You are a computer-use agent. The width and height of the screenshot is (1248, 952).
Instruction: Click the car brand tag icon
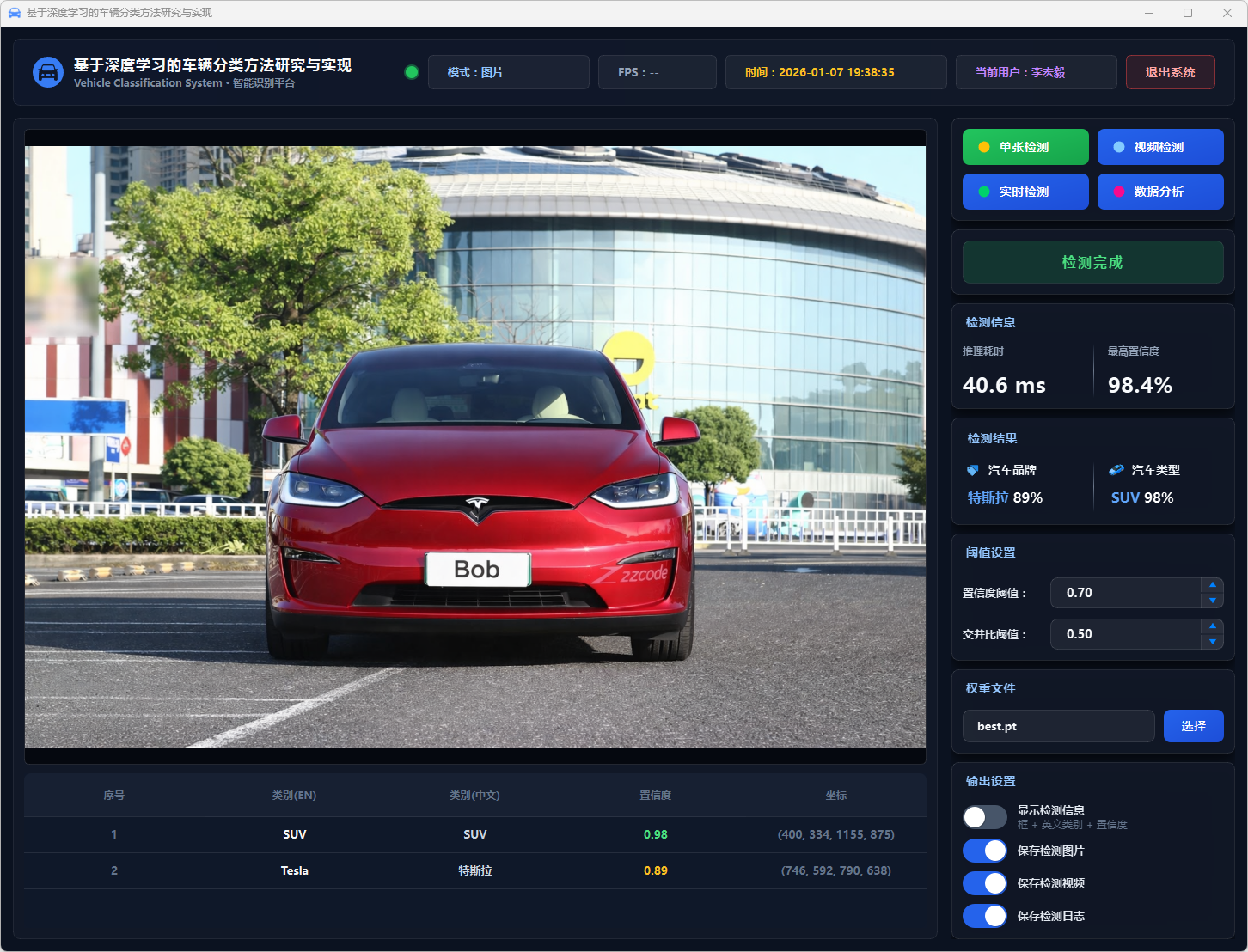pos(973,470)
